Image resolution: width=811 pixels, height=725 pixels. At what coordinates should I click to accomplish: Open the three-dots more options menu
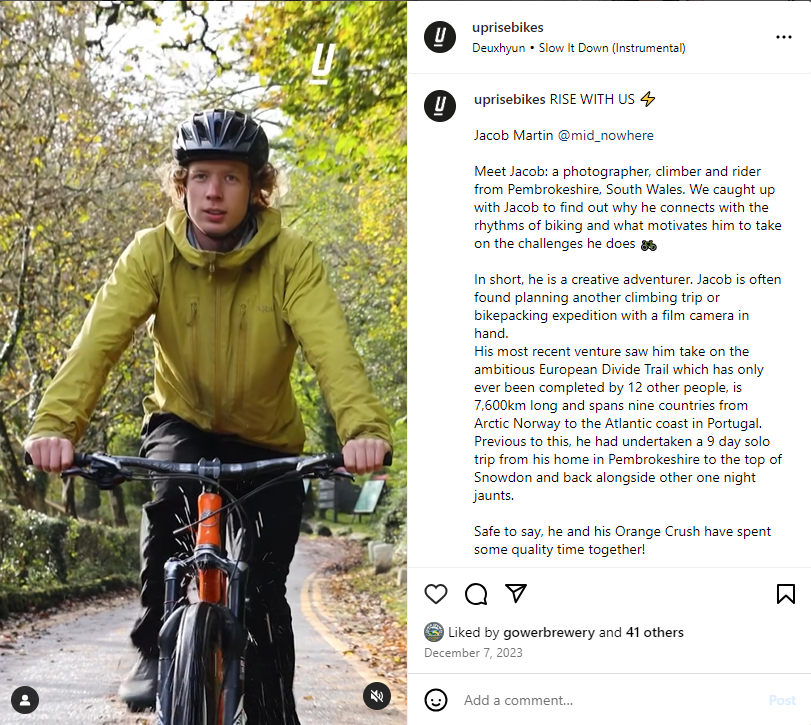pyautogui.click(x=784, y=38)
